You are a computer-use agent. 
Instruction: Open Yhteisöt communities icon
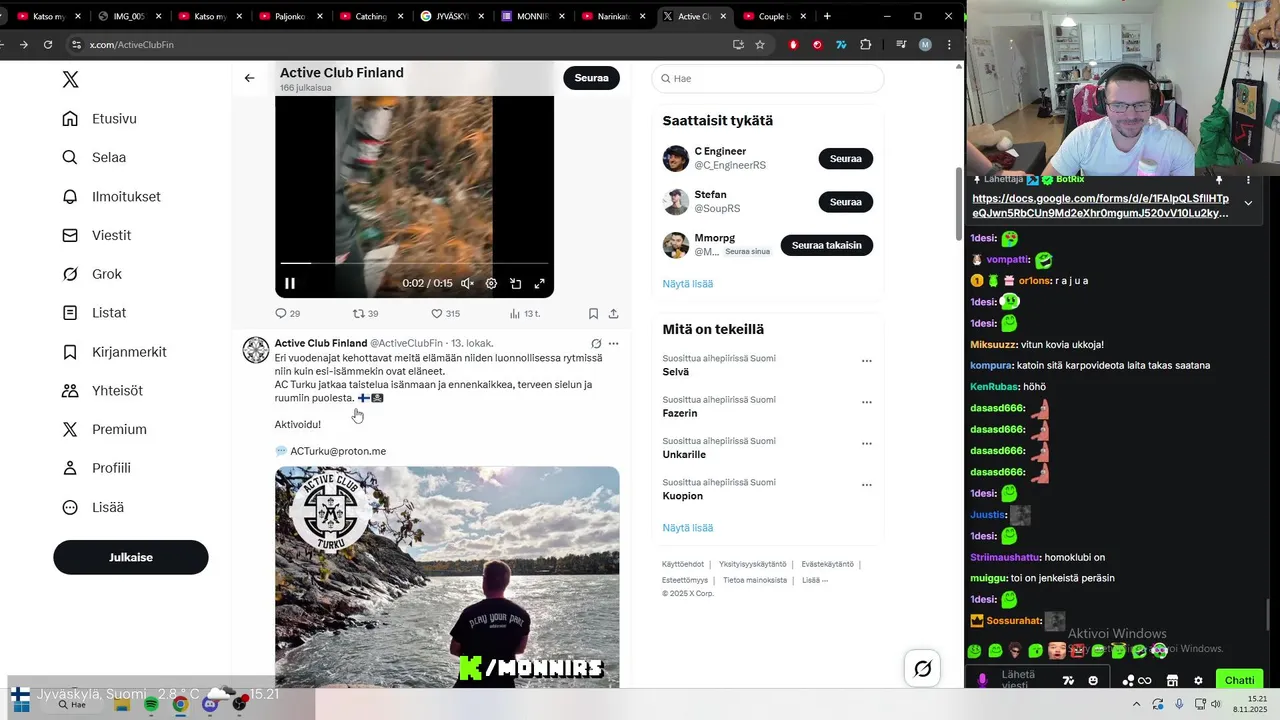(70, 391)
